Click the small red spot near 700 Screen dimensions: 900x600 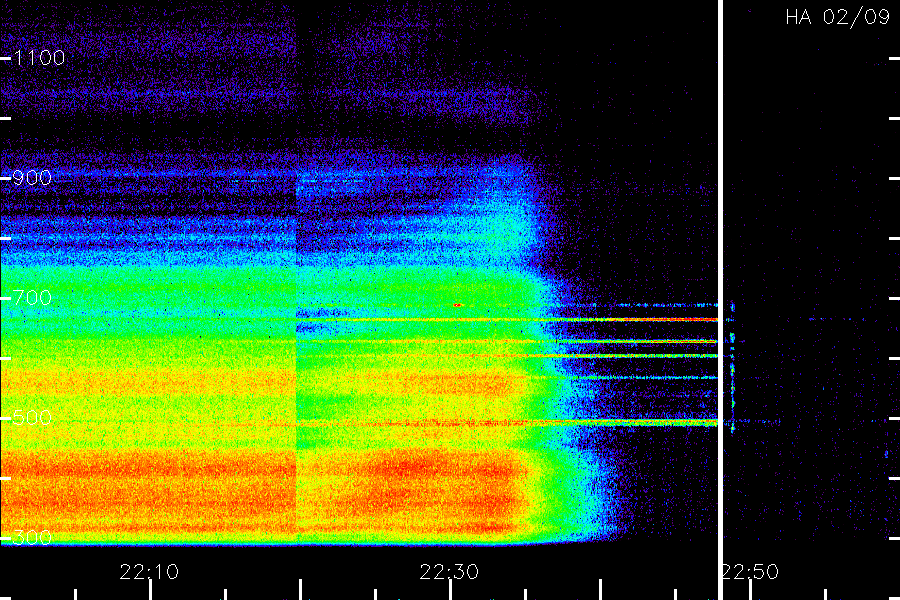coord(458,305)
